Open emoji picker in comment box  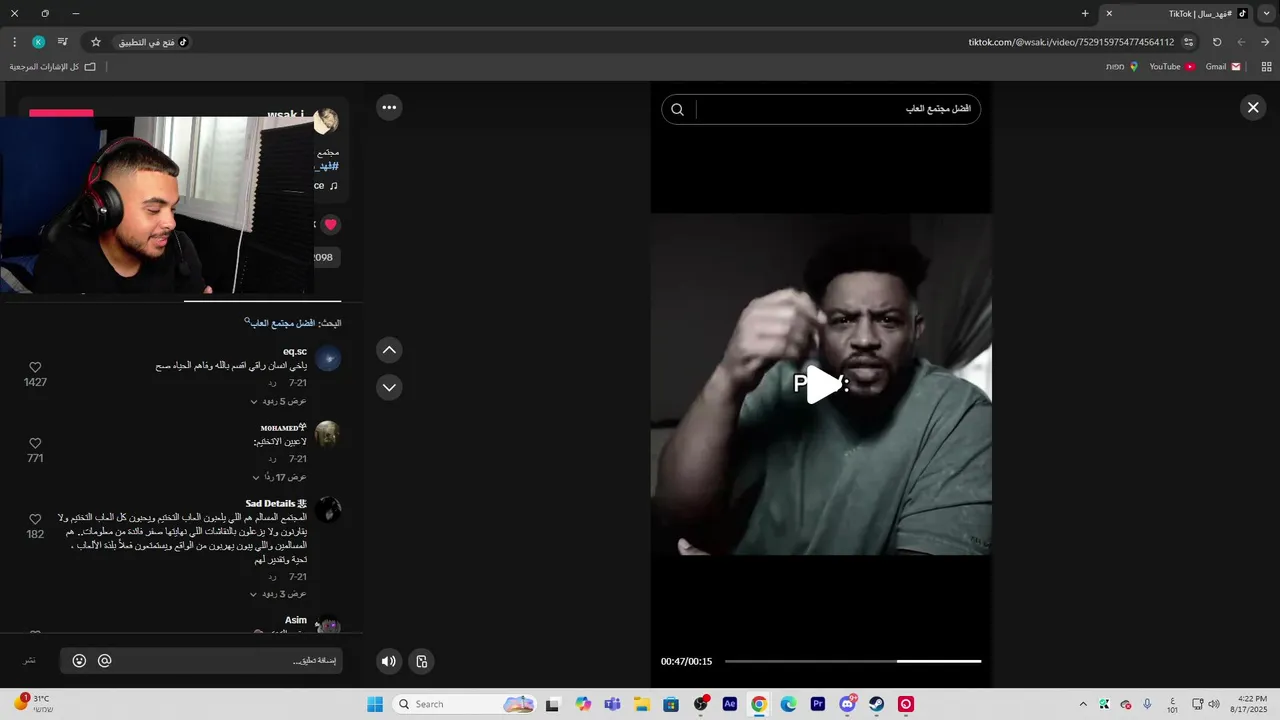(79, 661)
